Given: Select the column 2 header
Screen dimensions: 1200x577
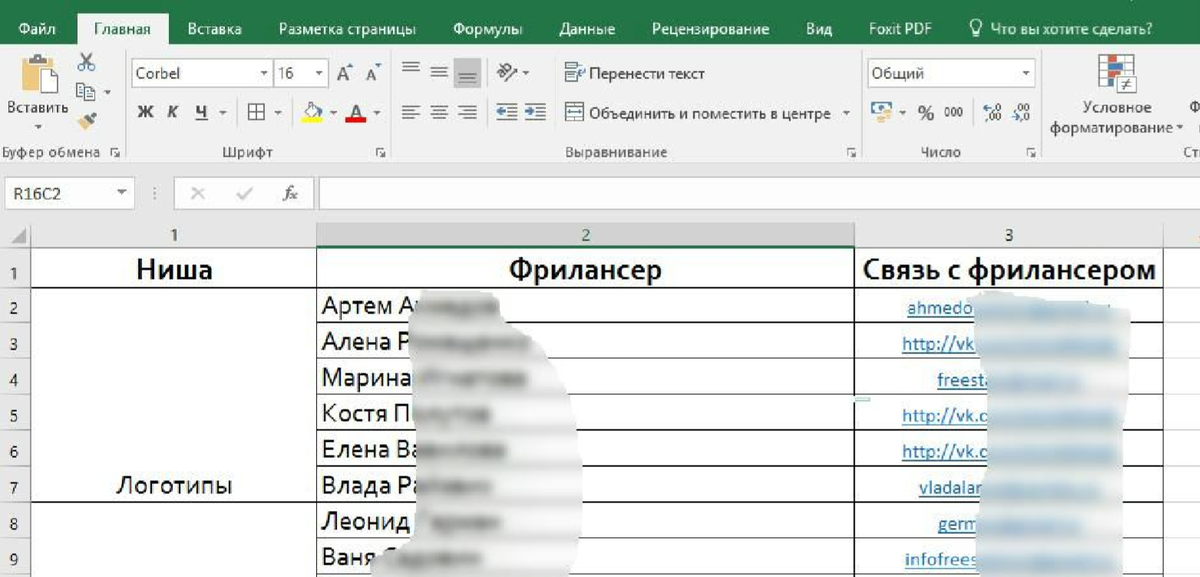Looking at the screenshot, I should coord(585,235).
